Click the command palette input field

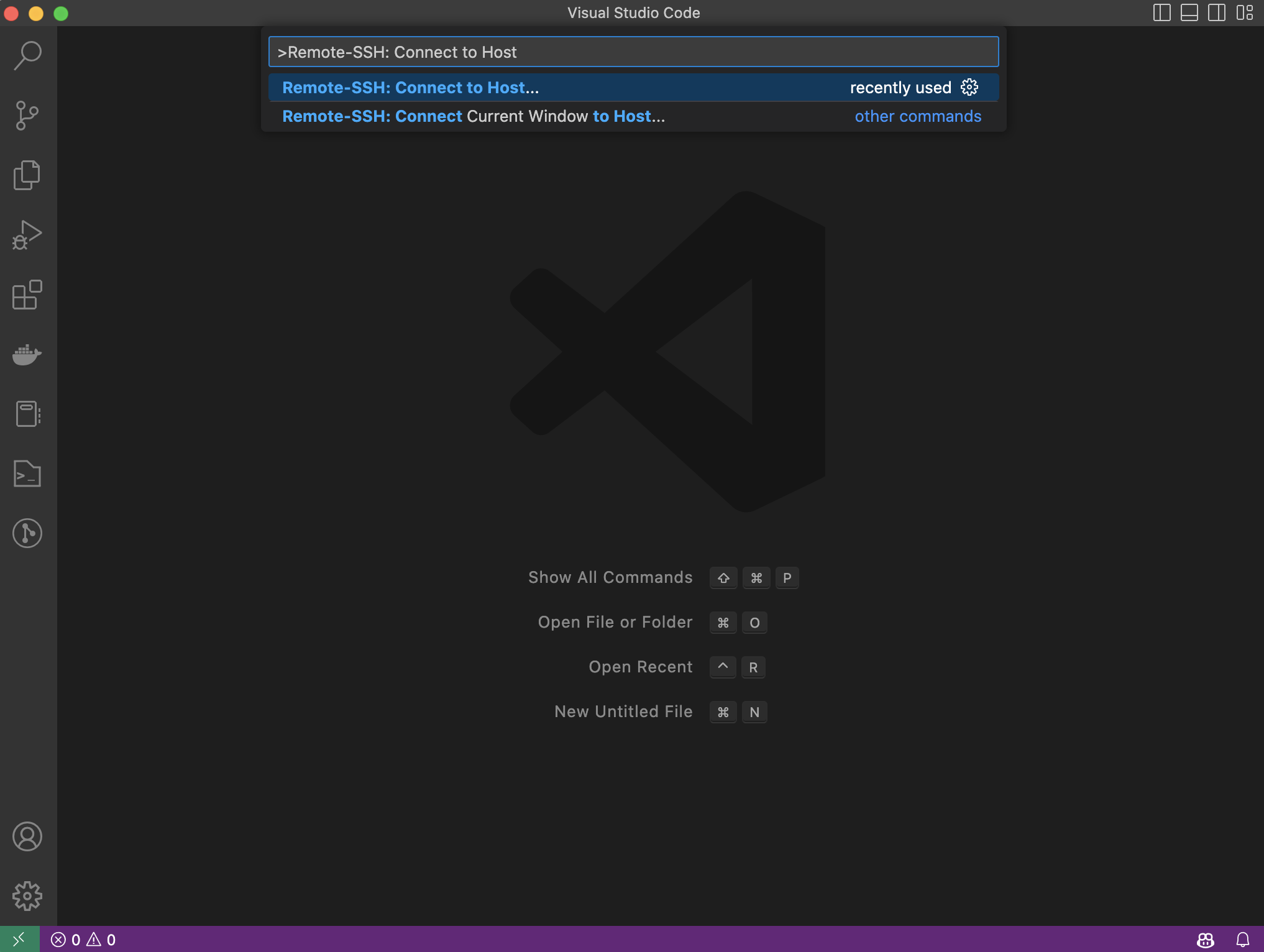tap(633, 52)
